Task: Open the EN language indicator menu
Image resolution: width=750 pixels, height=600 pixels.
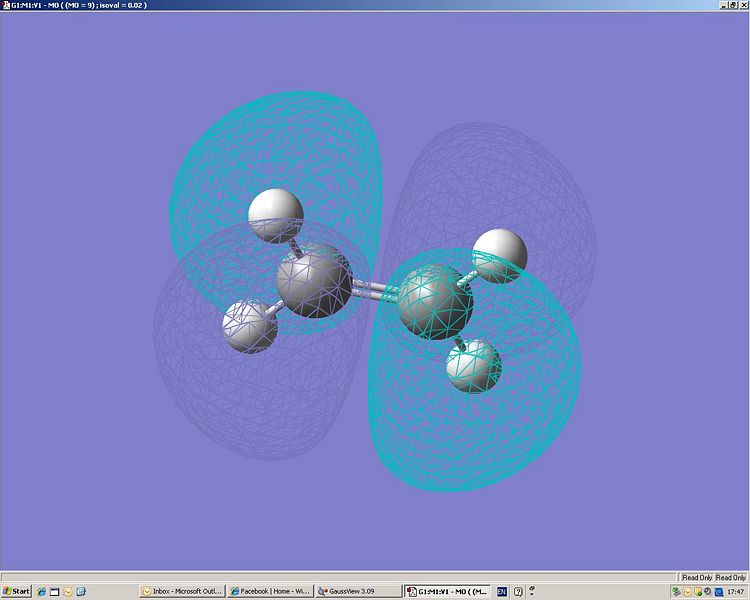Action: pos(501,592)
